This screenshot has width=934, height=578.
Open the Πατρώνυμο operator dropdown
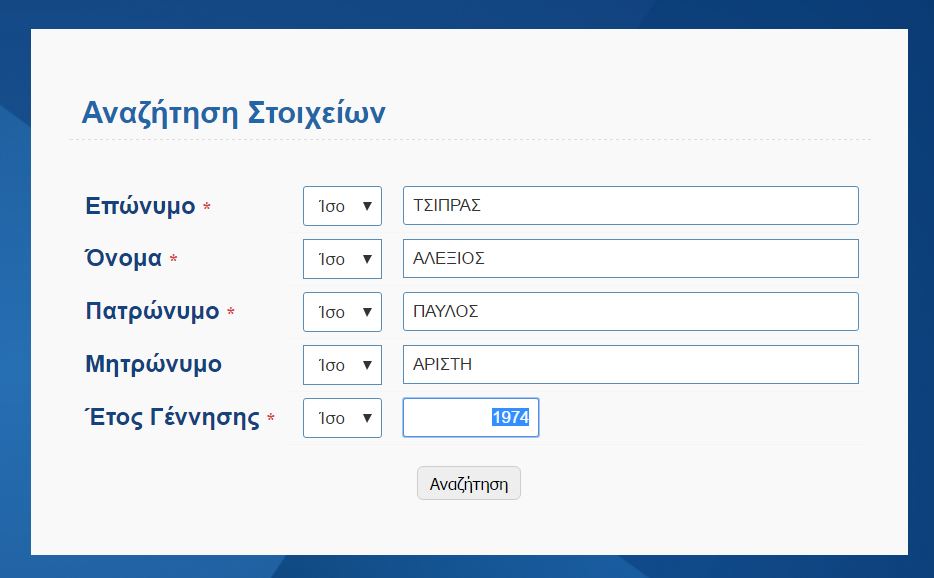342,312
